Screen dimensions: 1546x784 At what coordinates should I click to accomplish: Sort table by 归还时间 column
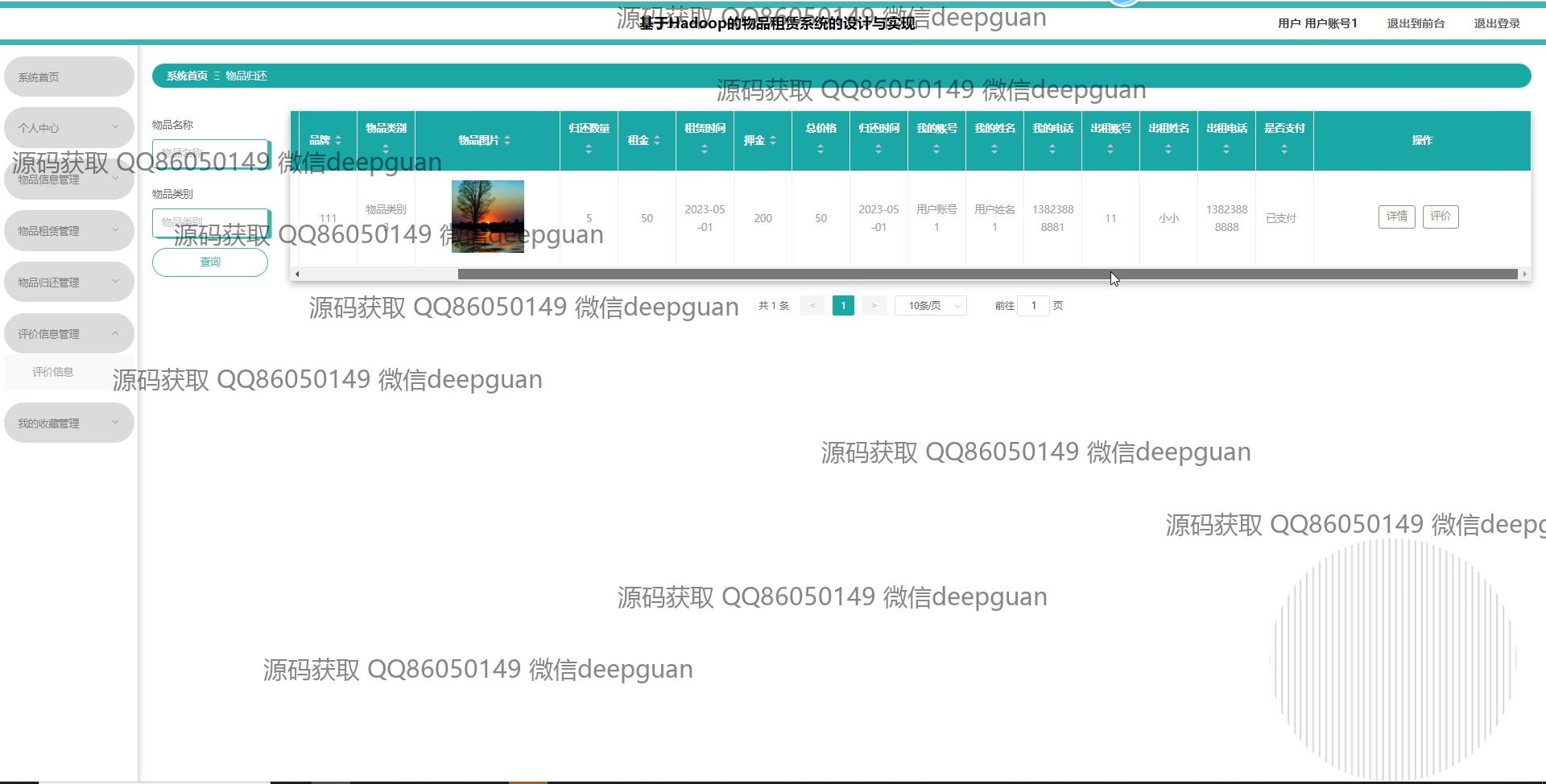pos(878,149)
